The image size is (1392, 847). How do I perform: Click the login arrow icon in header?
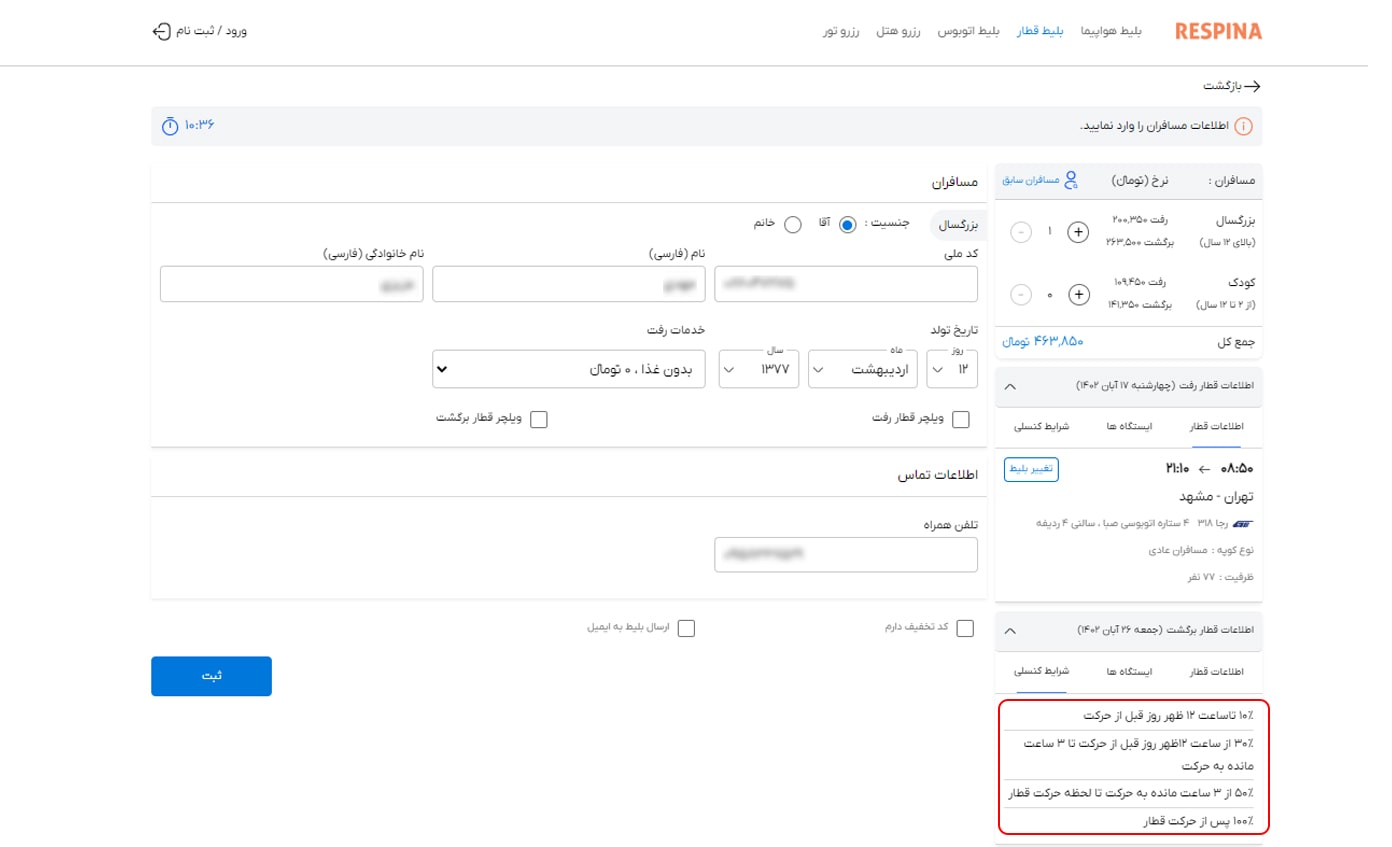(x=162, y=31)
